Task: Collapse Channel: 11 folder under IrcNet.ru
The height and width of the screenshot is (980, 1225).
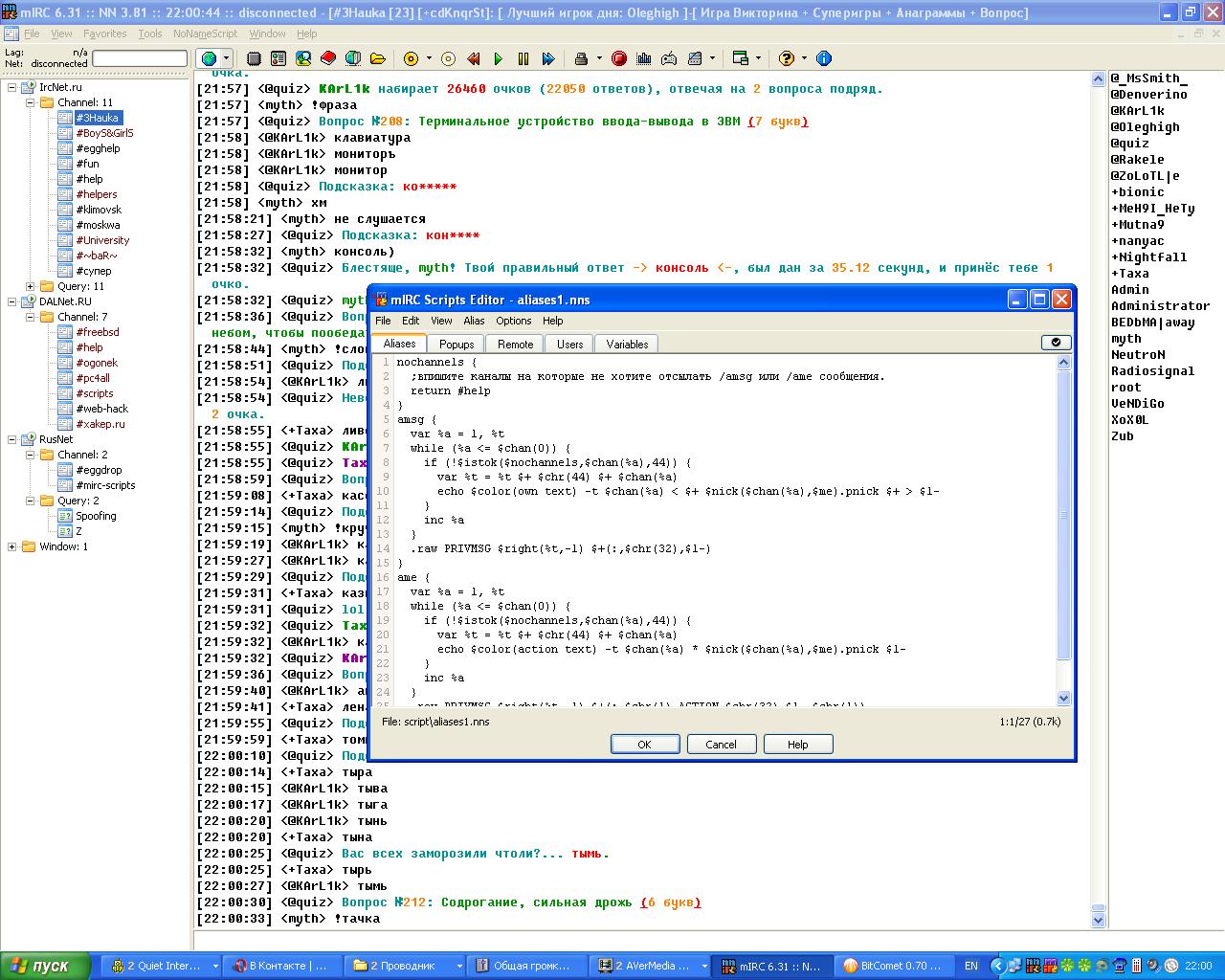Action: pos(31,102)
